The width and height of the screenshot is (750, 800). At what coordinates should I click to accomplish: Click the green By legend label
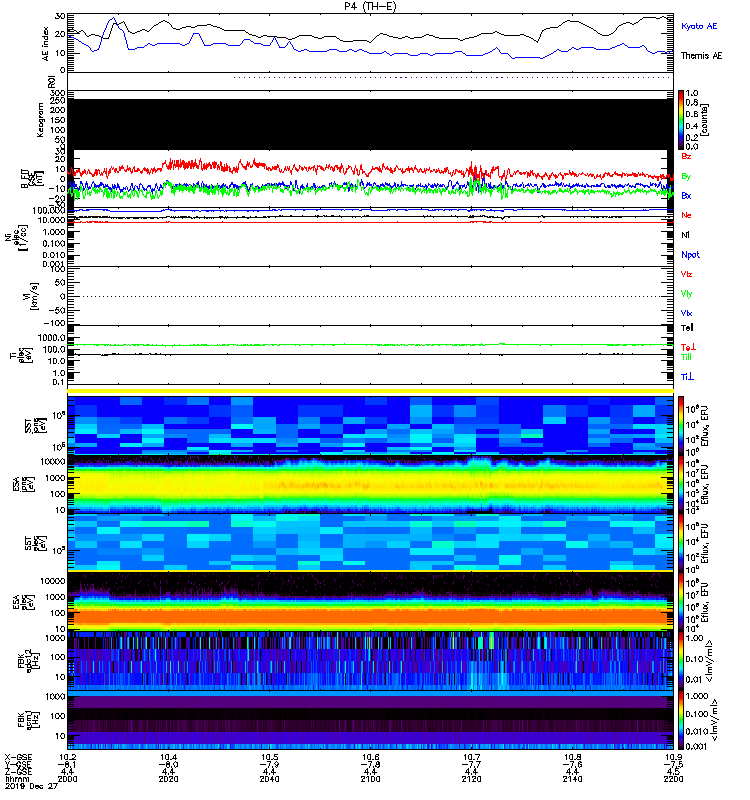686,177
